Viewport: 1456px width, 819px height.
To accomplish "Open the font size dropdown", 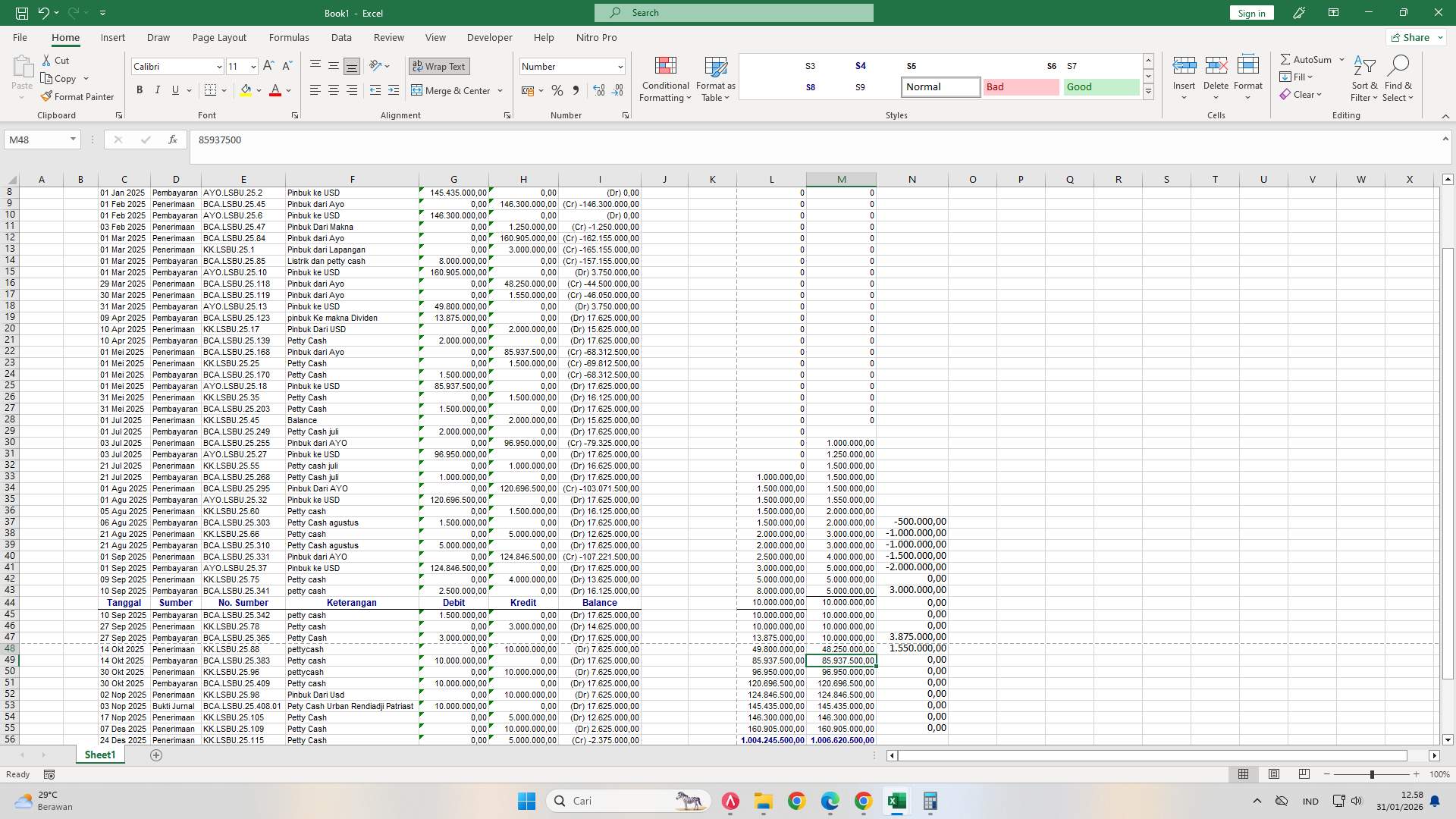I will click(x=253, y=66).
